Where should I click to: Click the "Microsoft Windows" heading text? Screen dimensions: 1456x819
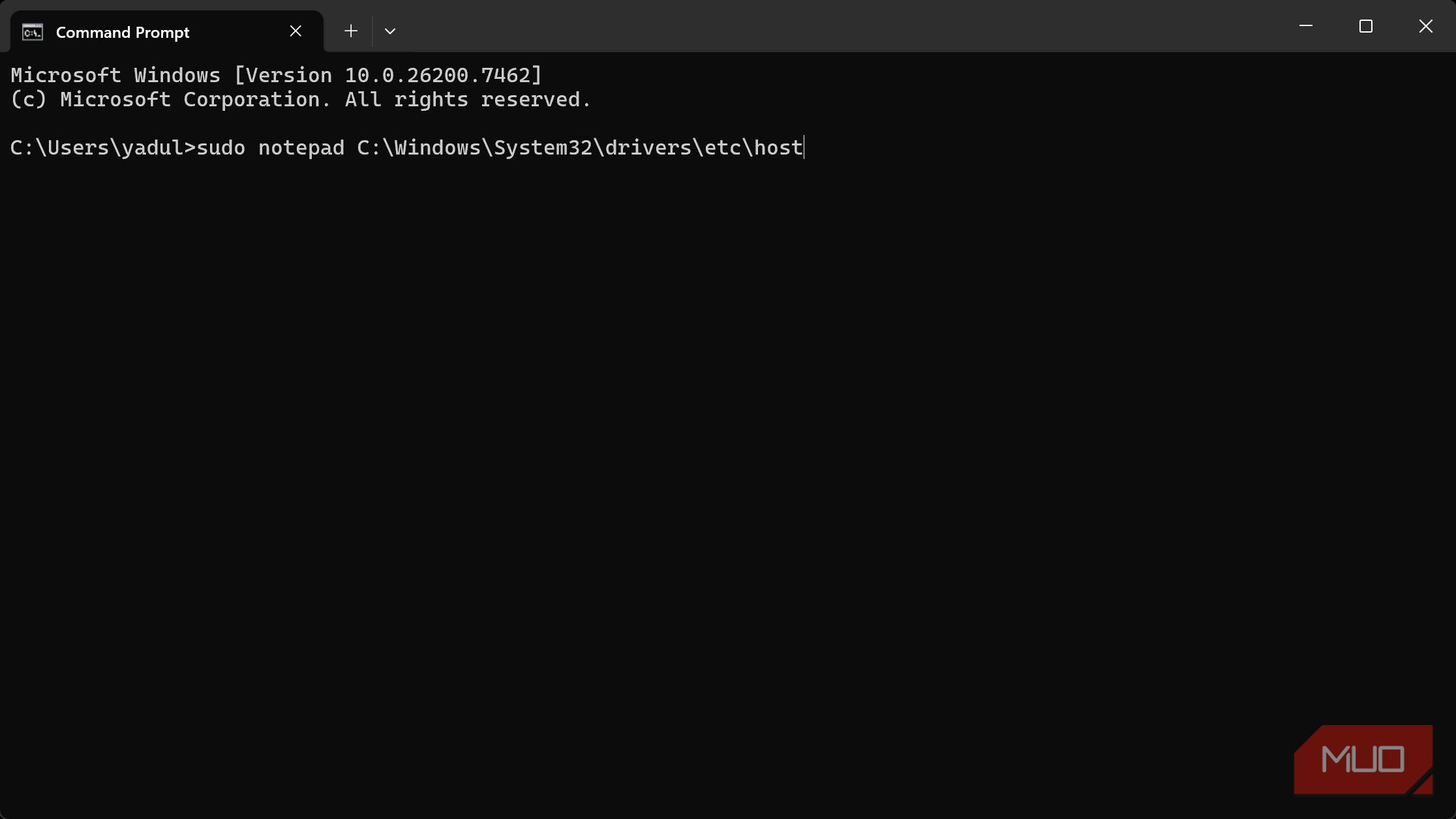[115, 76]
